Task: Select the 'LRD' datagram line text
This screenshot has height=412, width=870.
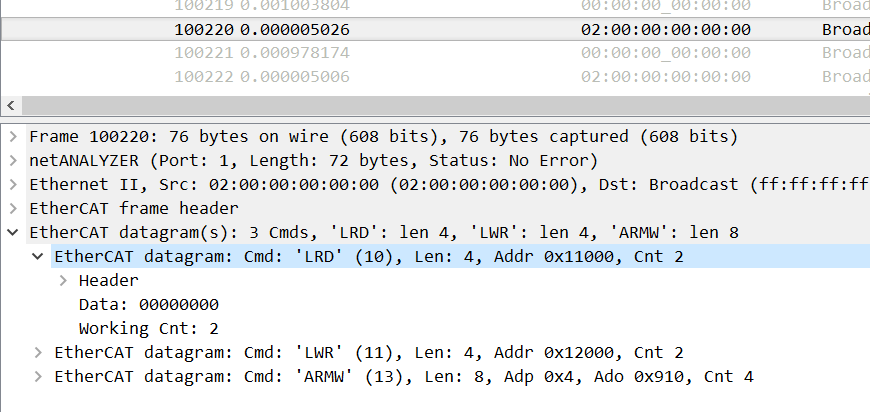Action: 369,256
